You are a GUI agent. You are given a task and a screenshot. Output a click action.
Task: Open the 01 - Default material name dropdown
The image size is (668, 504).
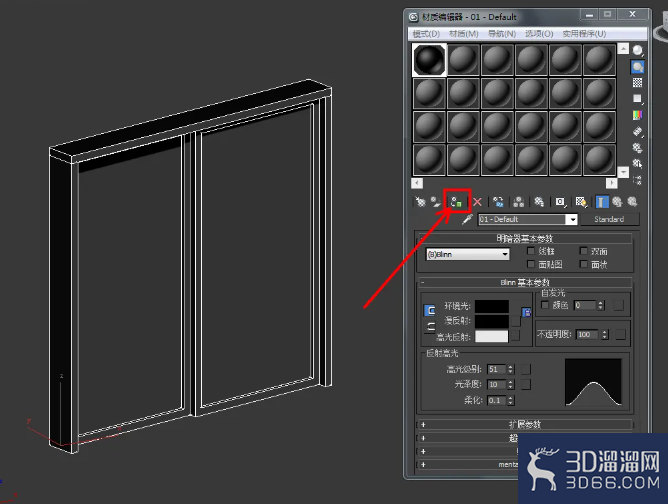coord(572,219)
